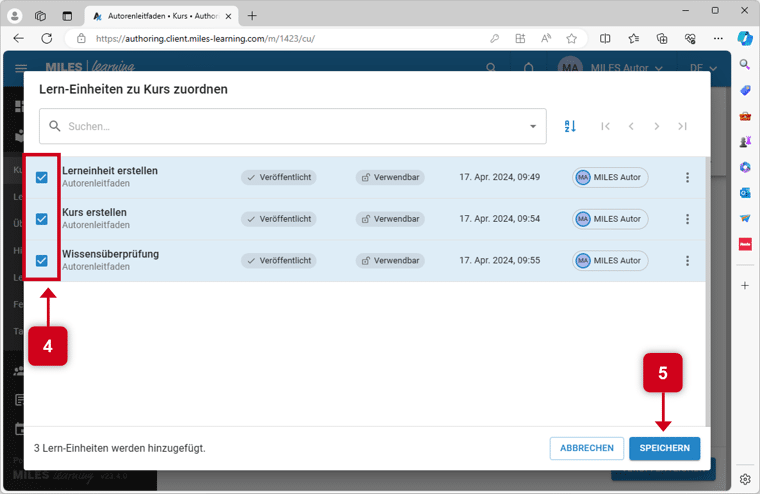This screenshot has height=494, width=760.
Task: Go to the first page of results
Action: click(605, 126)
